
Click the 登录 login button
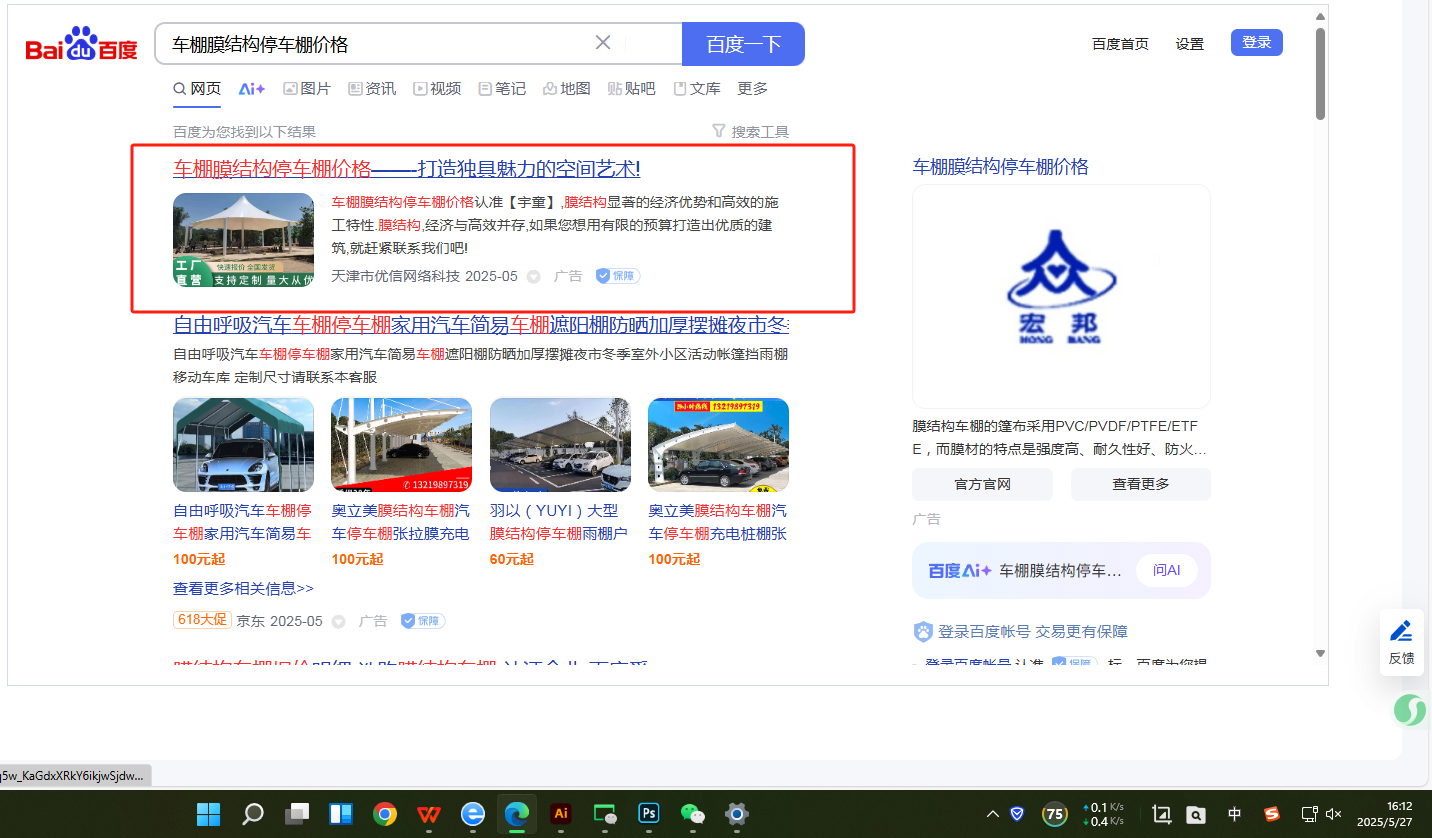[x=1256, y=42]
